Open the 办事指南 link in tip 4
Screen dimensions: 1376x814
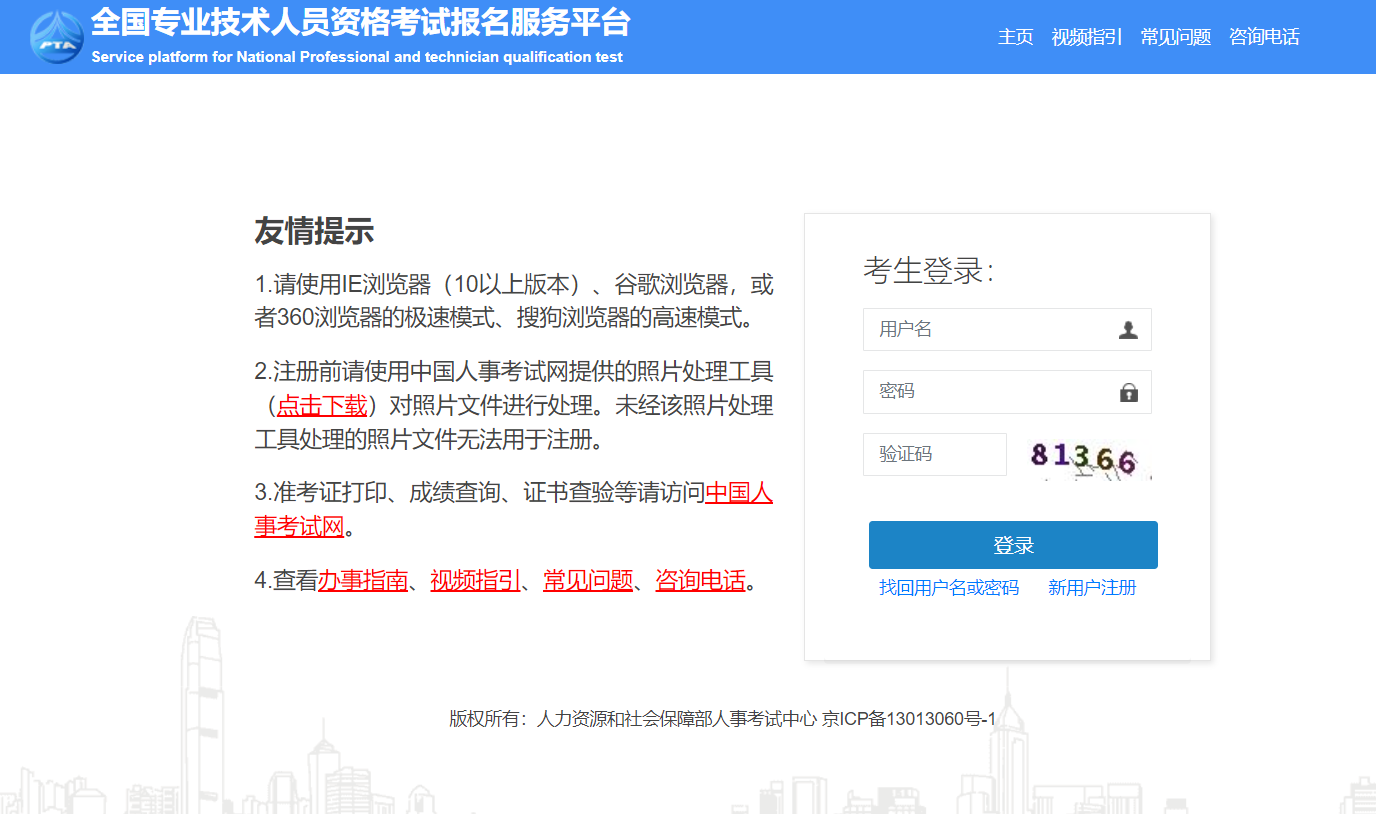click(363, 581)
